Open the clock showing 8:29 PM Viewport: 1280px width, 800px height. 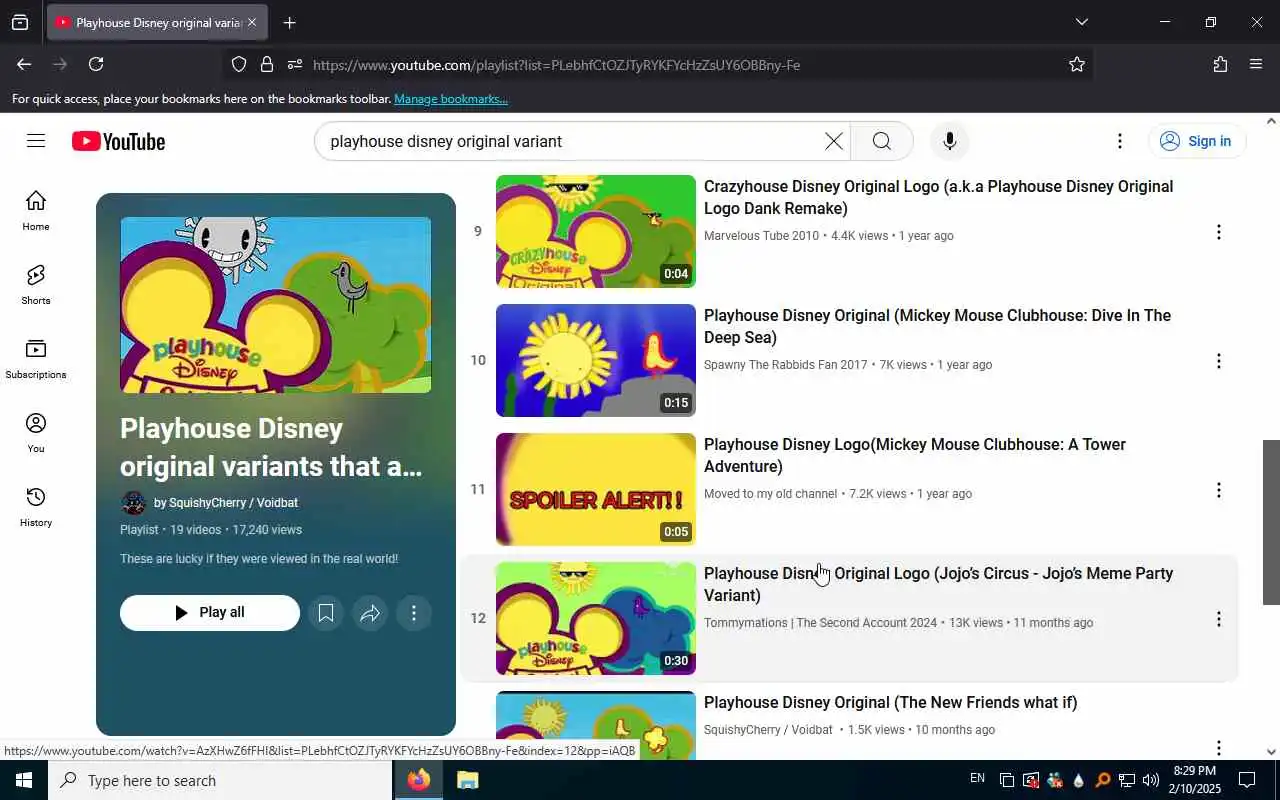point(1194,780)
